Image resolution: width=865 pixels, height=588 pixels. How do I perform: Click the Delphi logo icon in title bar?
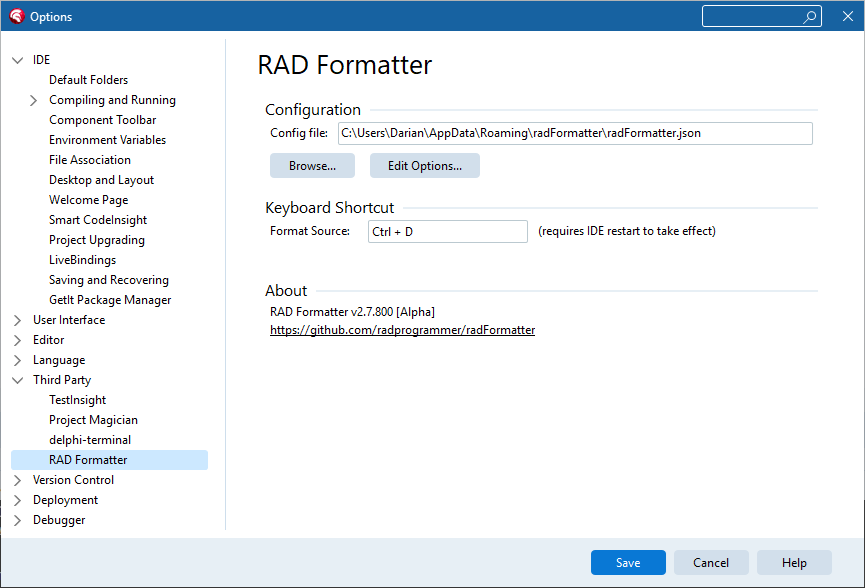(x=17, y=17)
